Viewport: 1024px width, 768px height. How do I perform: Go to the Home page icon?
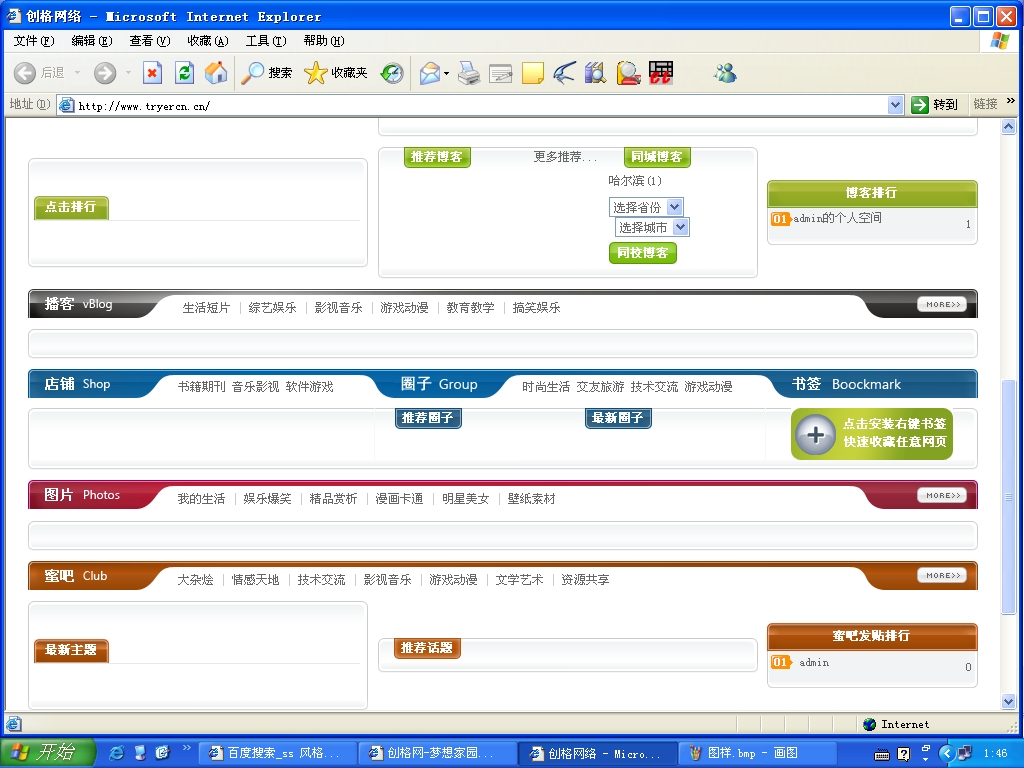tap(216, 72)
